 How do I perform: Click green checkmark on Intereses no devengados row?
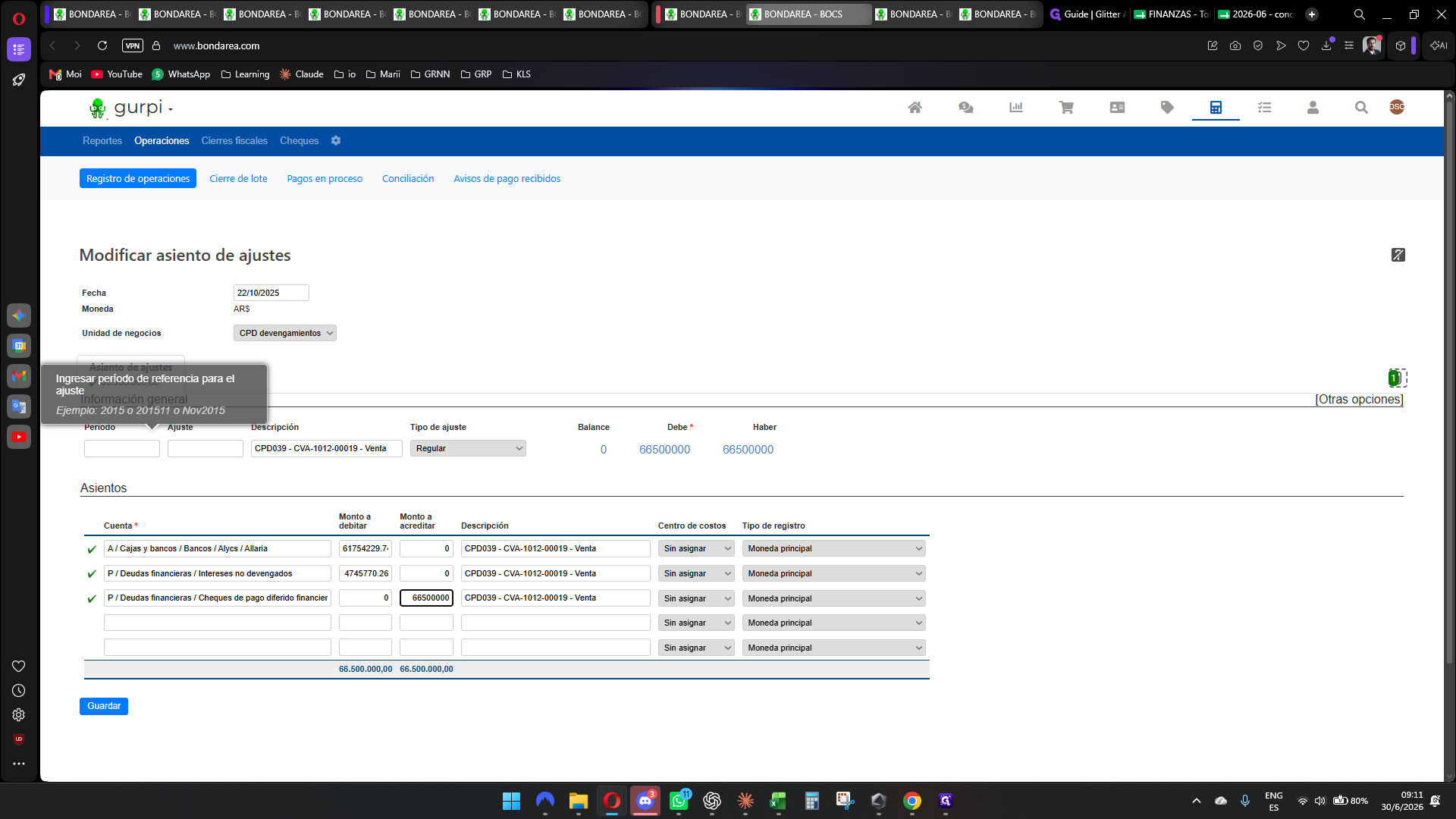tap(92, 574)
